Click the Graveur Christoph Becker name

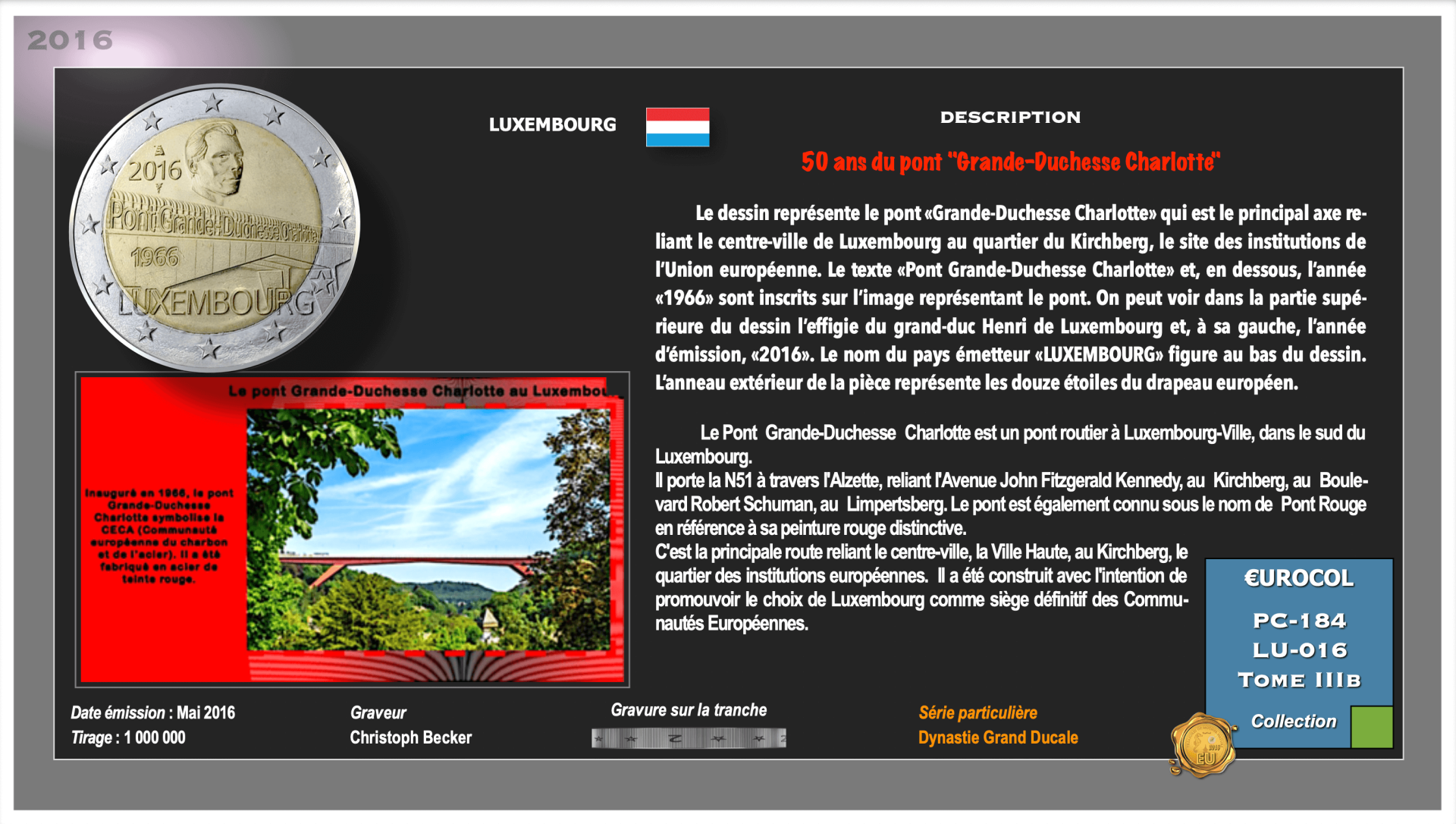tap(410, 738)
